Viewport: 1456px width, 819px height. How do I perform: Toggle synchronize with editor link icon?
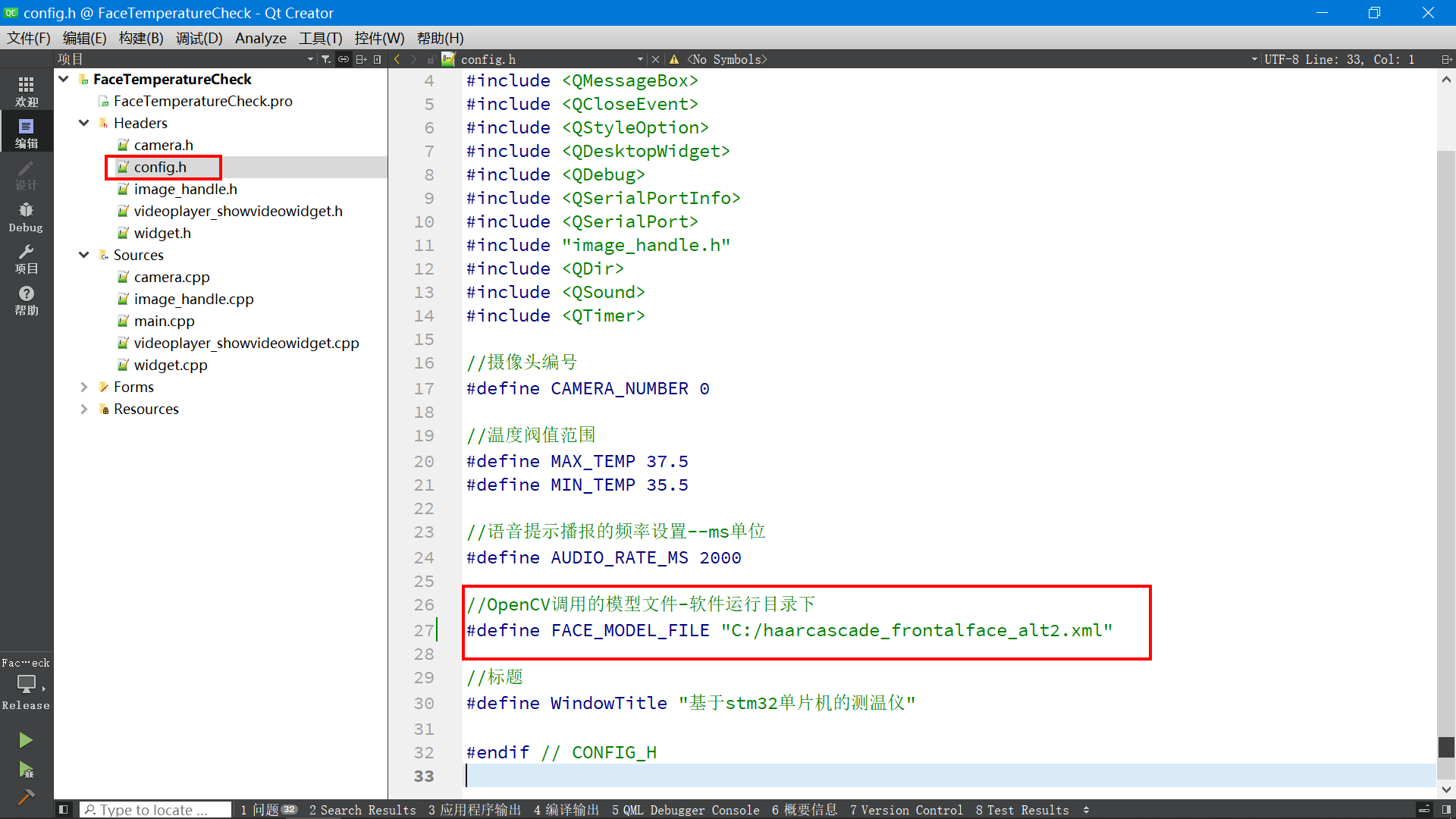pos(344,59)
